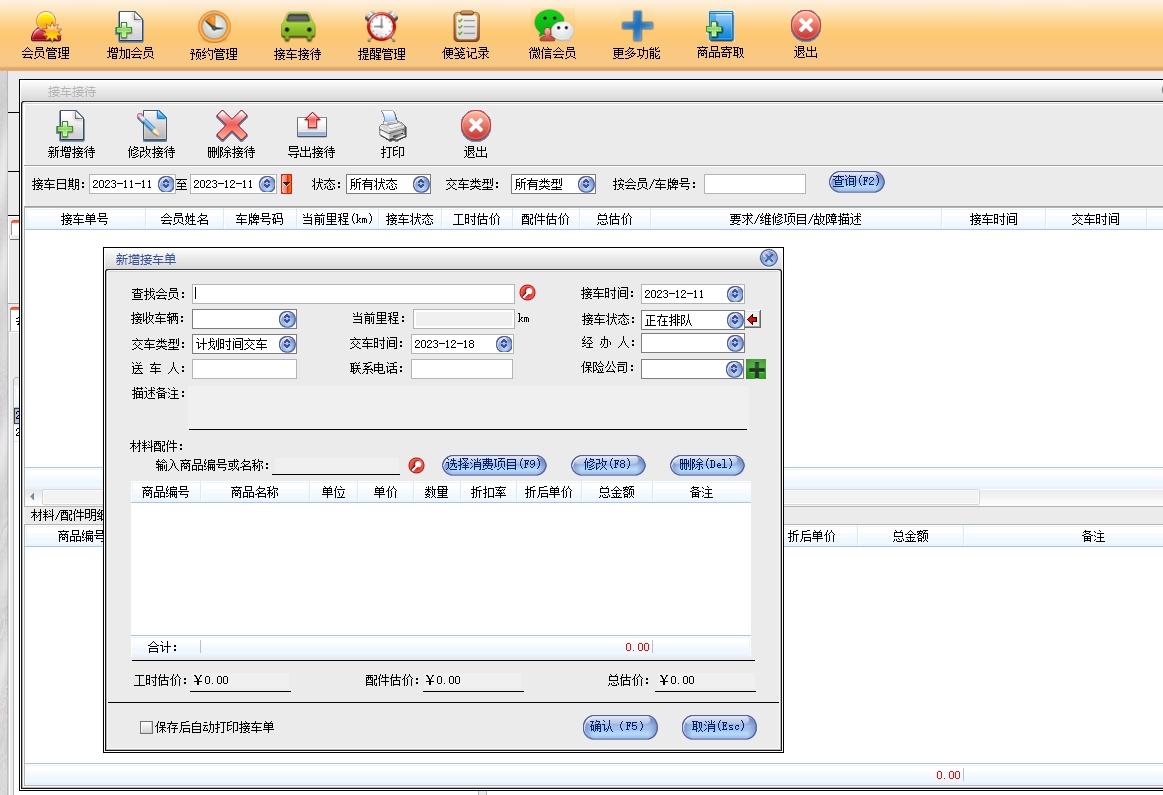
Task: Click the 商品名称 column header
Action: point(254,492)
